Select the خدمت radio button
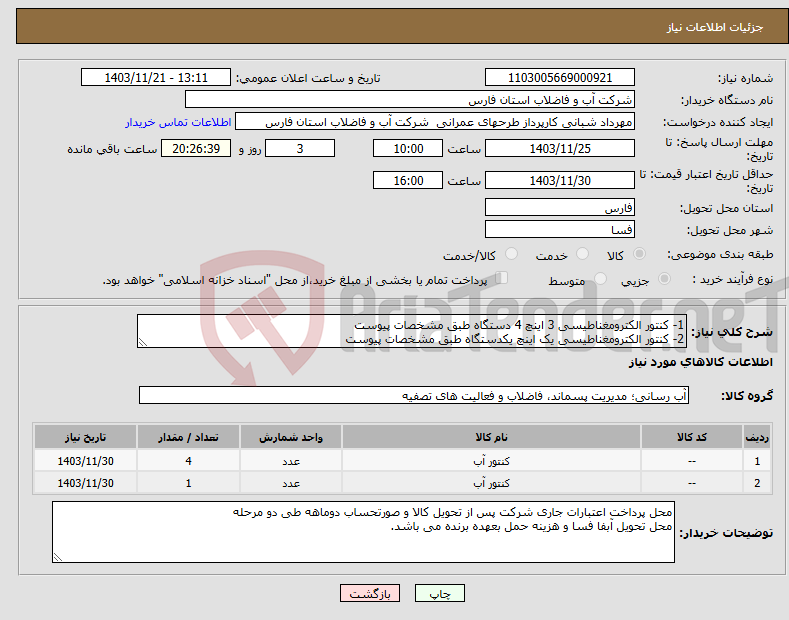Viewport: 789px width, 620px height. [582, 254]
